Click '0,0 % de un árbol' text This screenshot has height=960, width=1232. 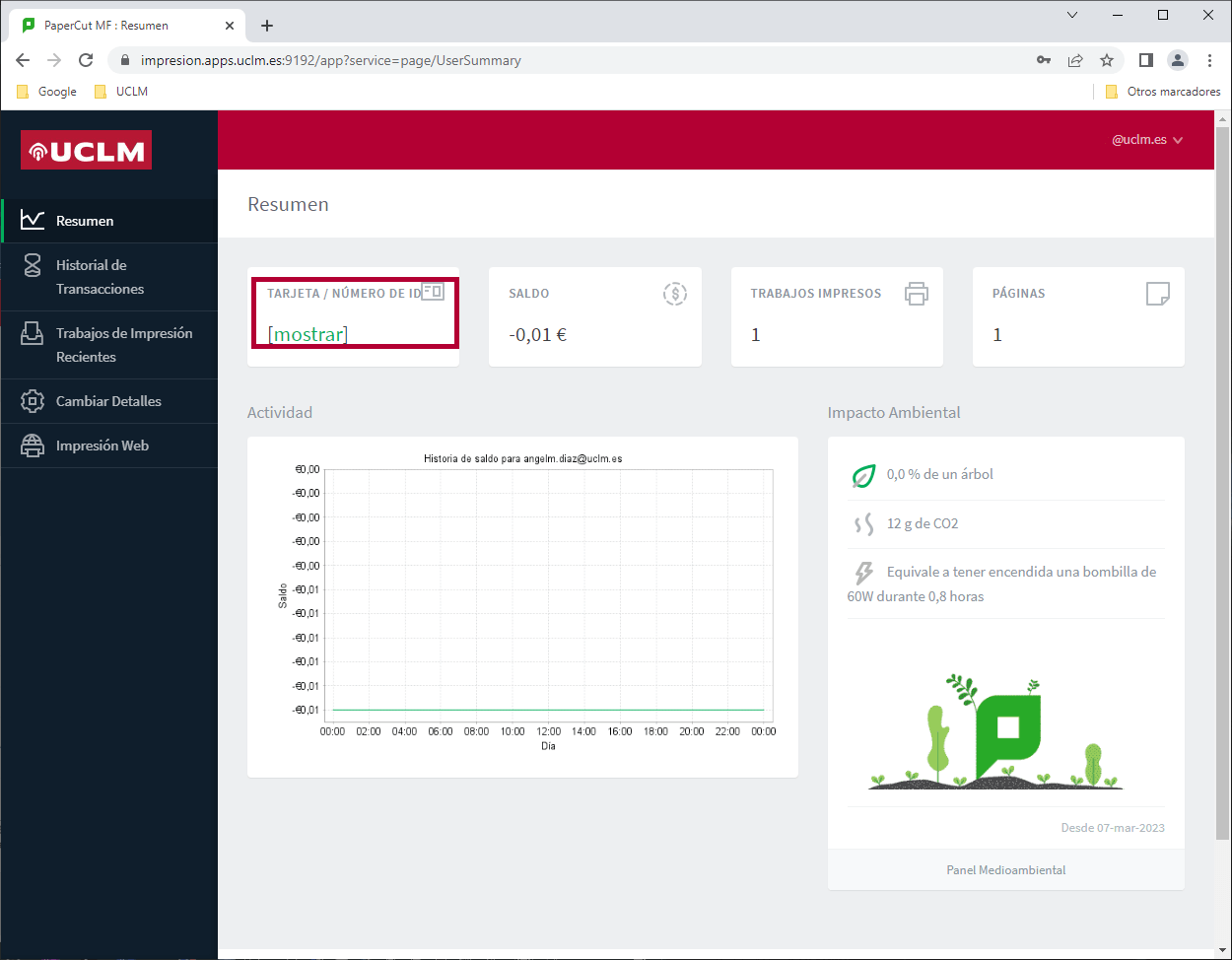[x=940, y=474]
